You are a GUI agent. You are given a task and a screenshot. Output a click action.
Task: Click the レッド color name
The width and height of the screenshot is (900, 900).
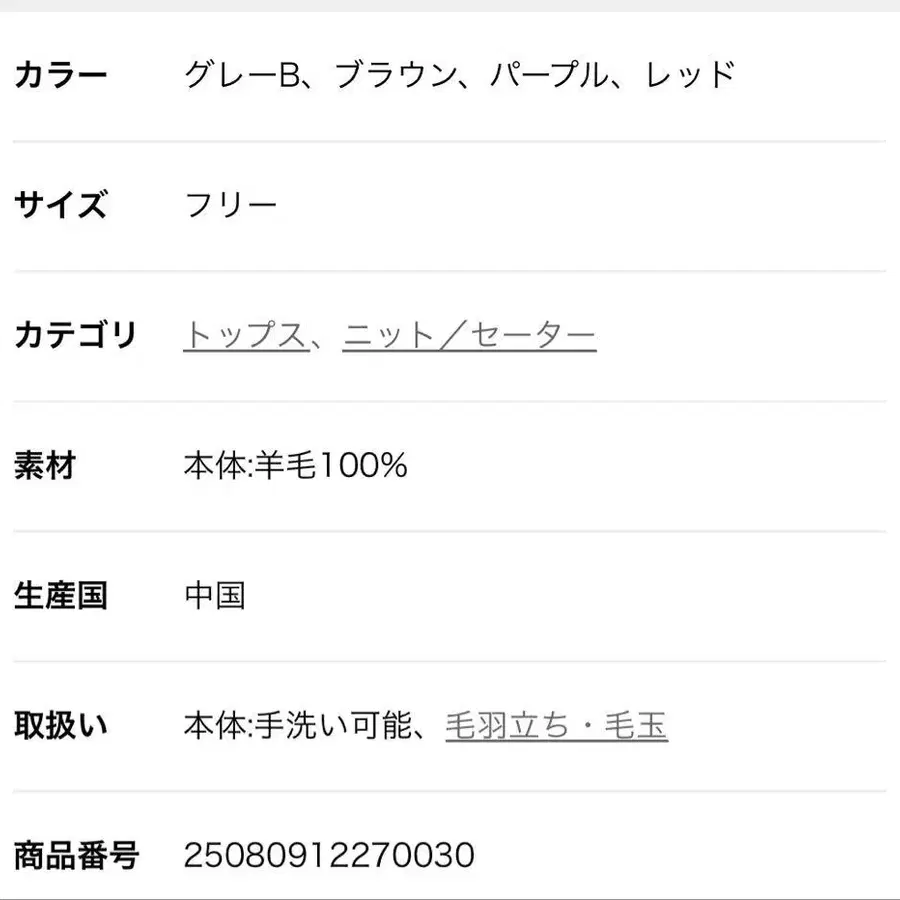(692, 75)
